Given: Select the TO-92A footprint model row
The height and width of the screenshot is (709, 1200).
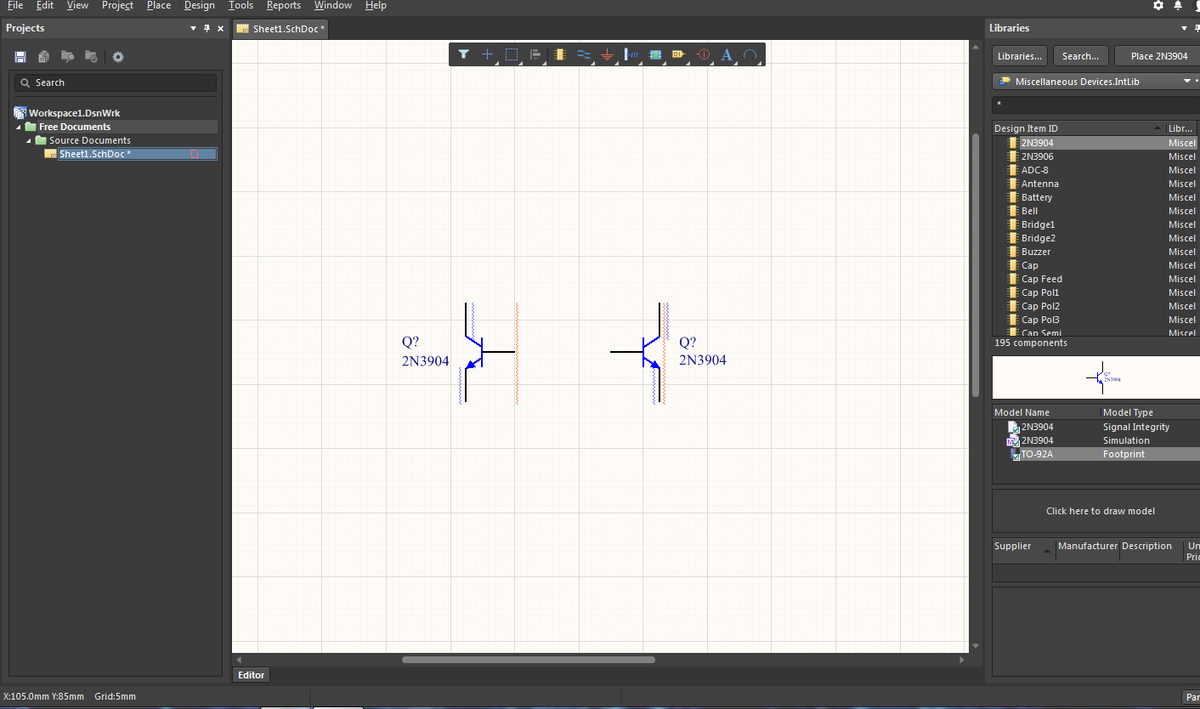Looking at the screenshot, I should pos(1096,454).
